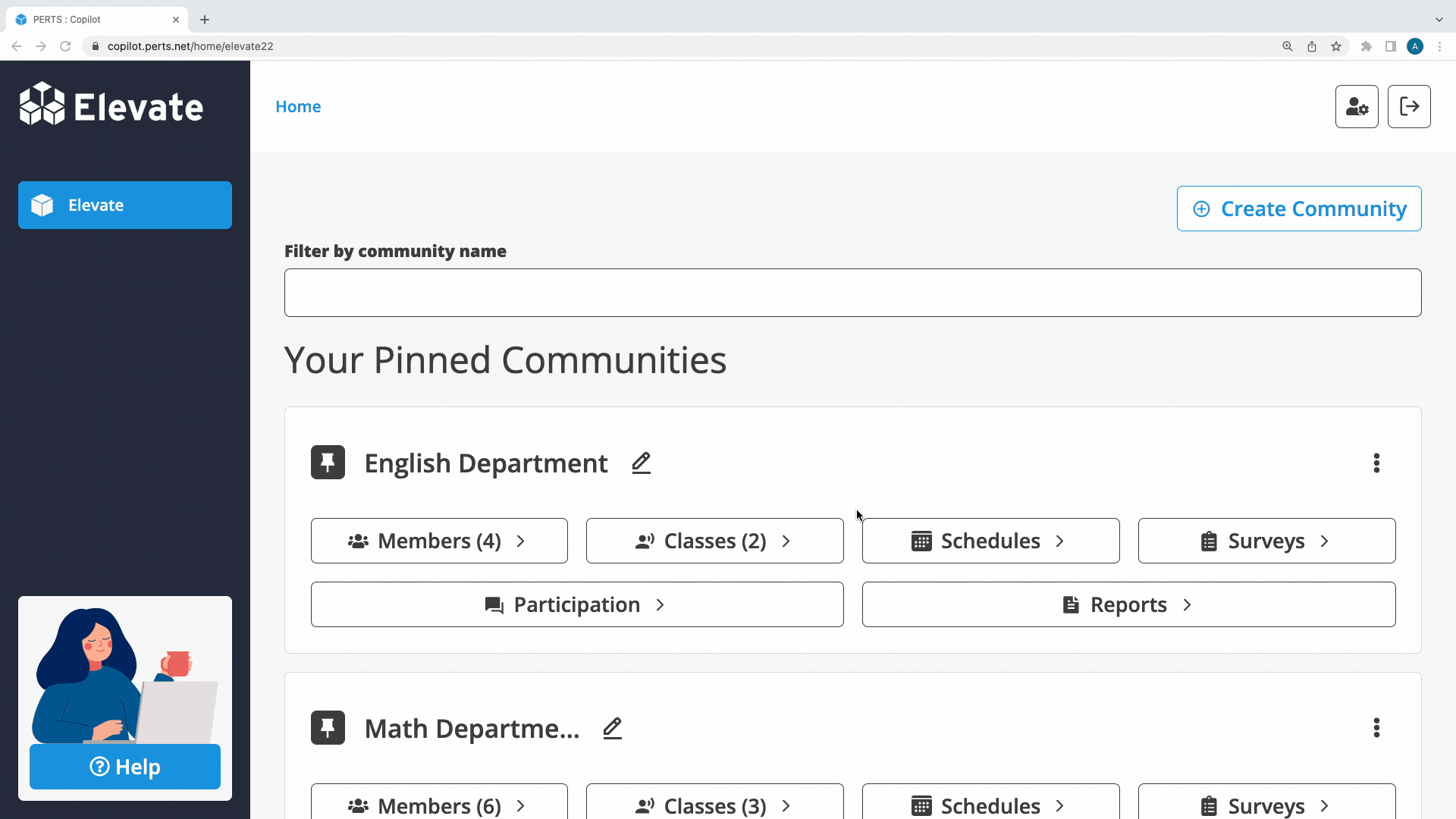1456x819 pixels.
Task: Go to the Home breadcrumb link
Action: (298, 107)
